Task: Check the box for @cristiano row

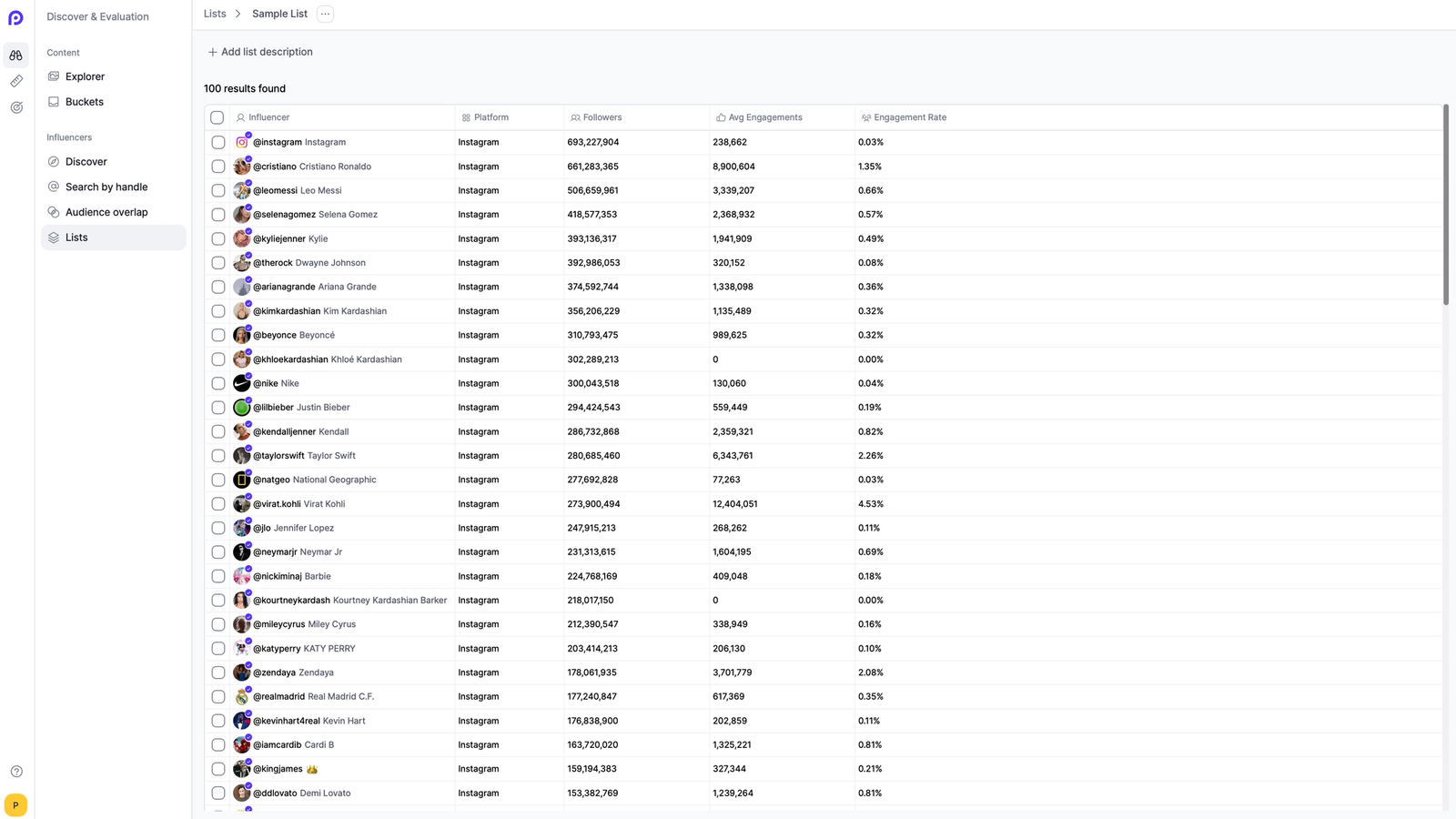Action: (x=218, y=167)
